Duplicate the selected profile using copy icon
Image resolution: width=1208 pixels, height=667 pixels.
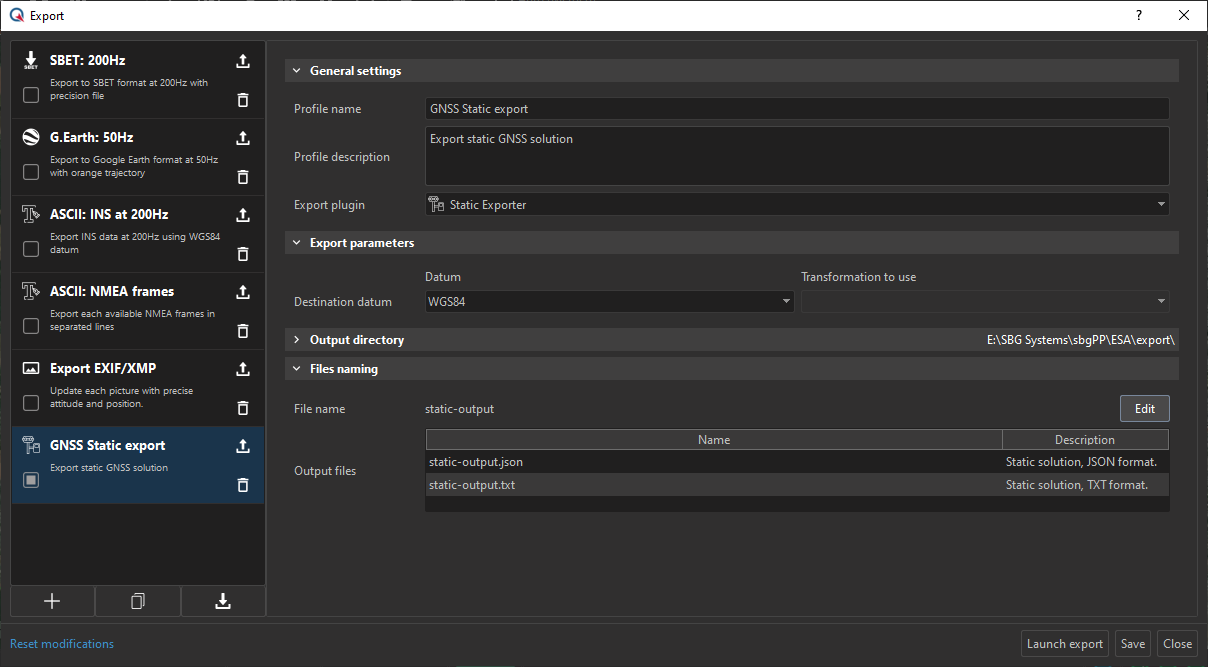pyautogui.click(x=138, y=601)
